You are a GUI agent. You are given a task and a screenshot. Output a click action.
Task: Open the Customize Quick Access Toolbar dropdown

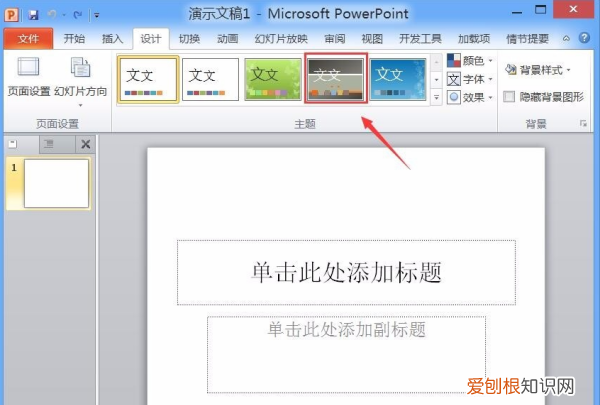tap(97, 15)
